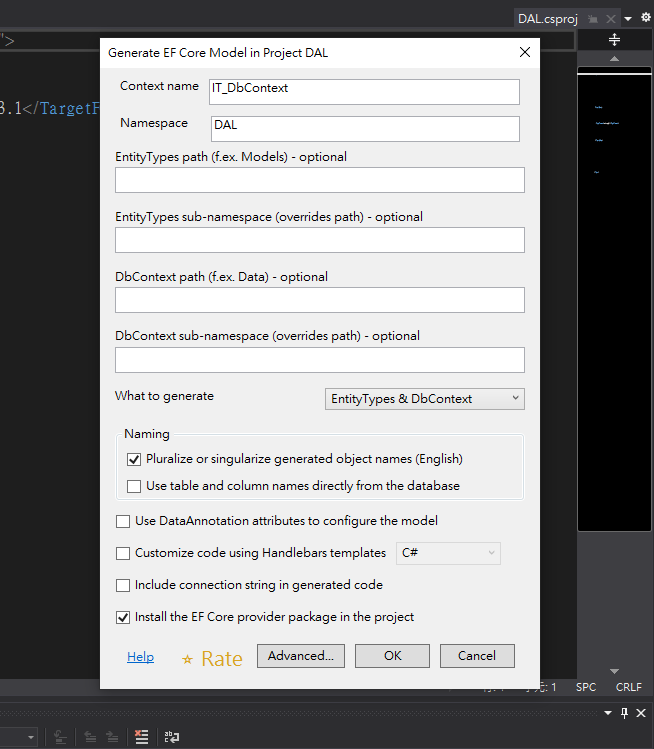Confirm with the OK button
Screen dimensions: 654x749
[x=392, y=656]
